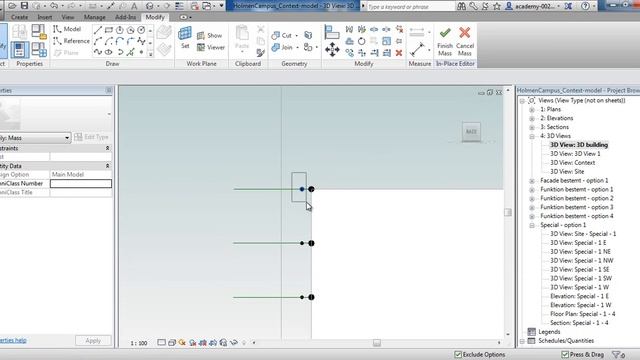Expand Funktion bestemt - option 3 node
Image resolution: width=640 pixels, height=360 pixels.
click(x=532, y=208)
